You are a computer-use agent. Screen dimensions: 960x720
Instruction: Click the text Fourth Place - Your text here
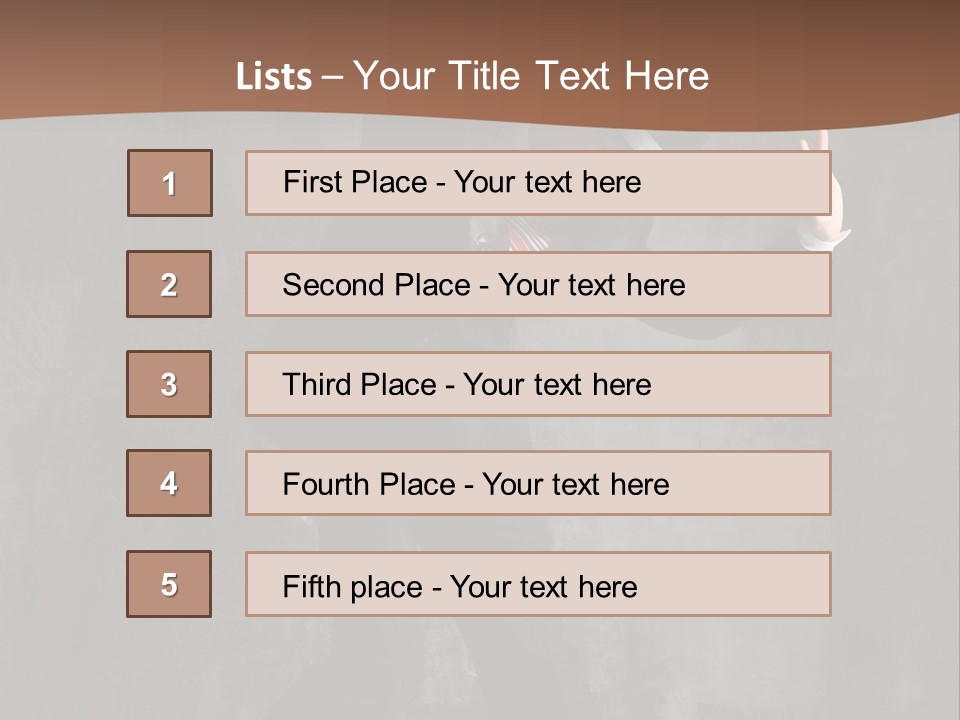476,484
